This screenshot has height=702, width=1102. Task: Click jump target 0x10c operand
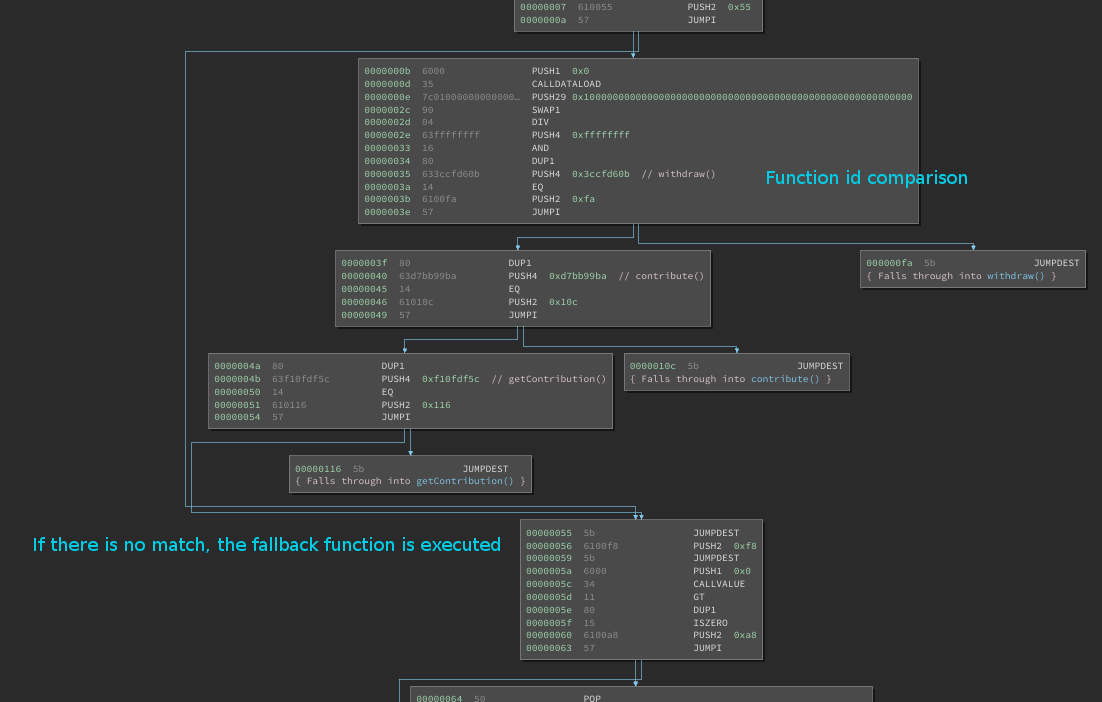click(x=563, y=302)
